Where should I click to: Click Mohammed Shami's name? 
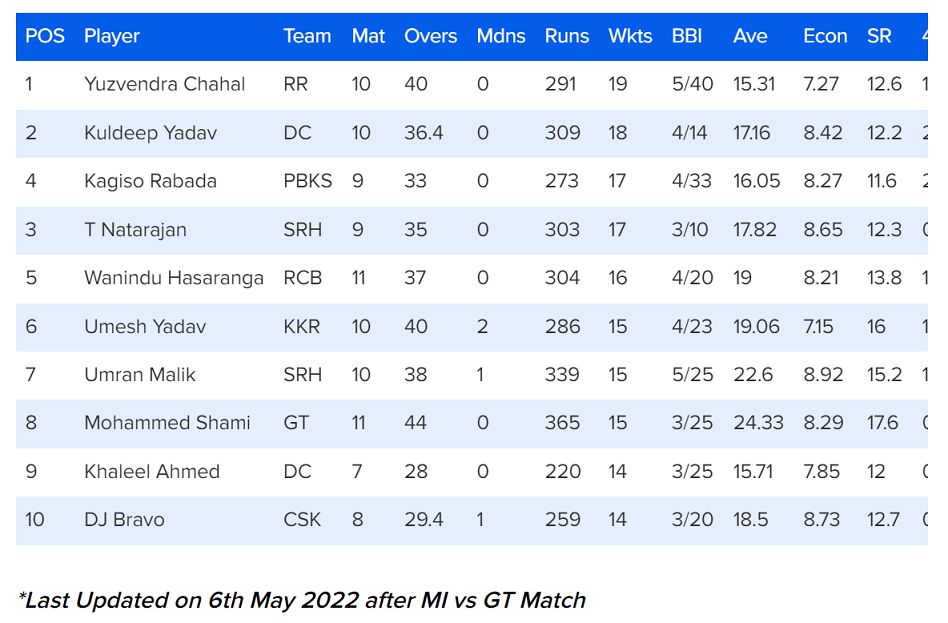(167, 423)
